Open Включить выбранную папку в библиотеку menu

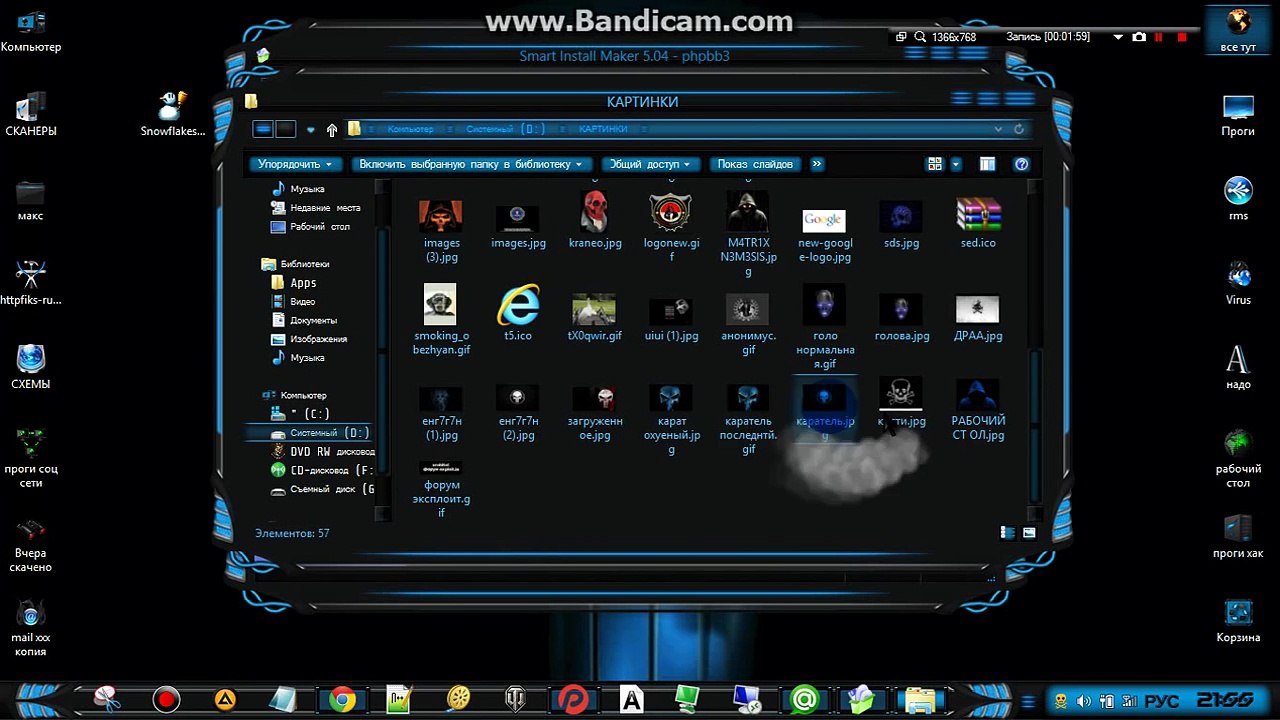pyautogui.click(x=472, y=164)
